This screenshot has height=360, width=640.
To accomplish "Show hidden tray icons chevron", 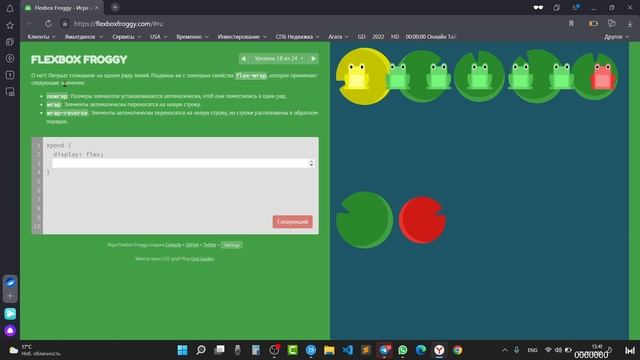I will 505,350.
